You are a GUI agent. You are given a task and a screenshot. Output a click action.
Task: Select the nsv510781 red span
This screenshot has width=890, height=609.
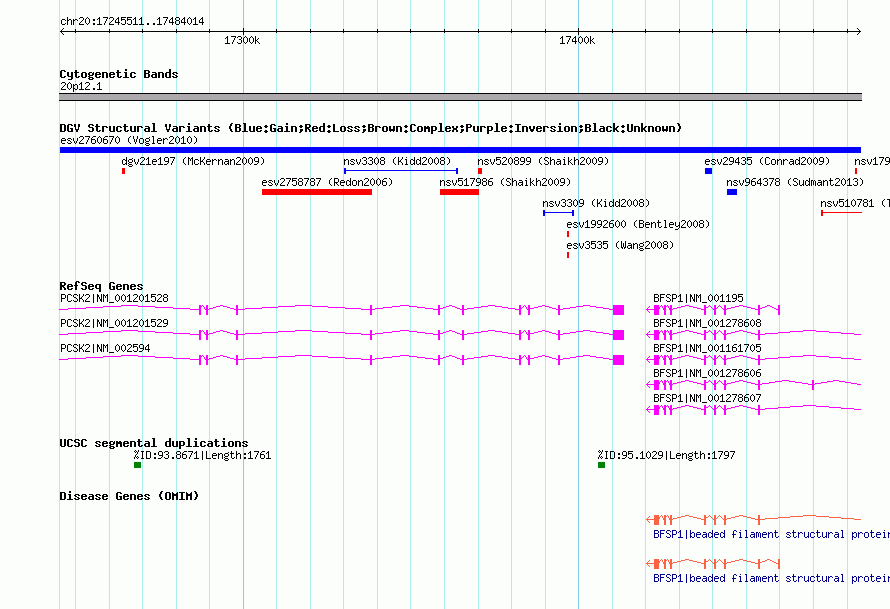[841, 213]
